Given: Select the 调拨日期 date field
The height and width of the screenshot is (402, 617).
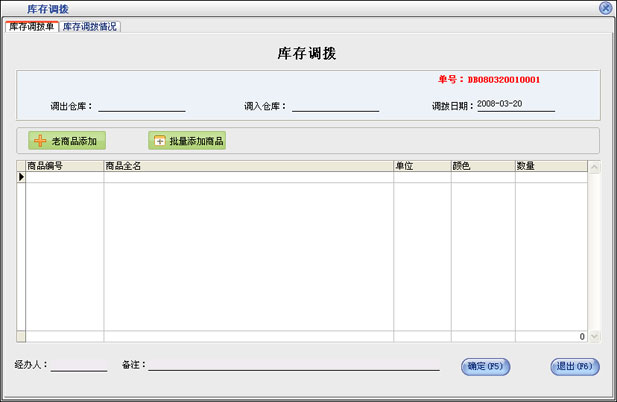Looking at the screenshot, I should click(x=515, y=103).
